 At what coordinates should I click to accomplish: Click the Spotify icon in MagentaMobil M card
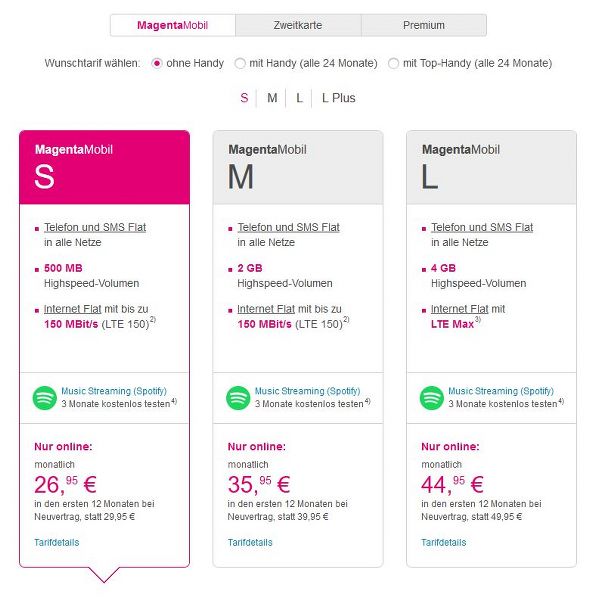point(238,398)
